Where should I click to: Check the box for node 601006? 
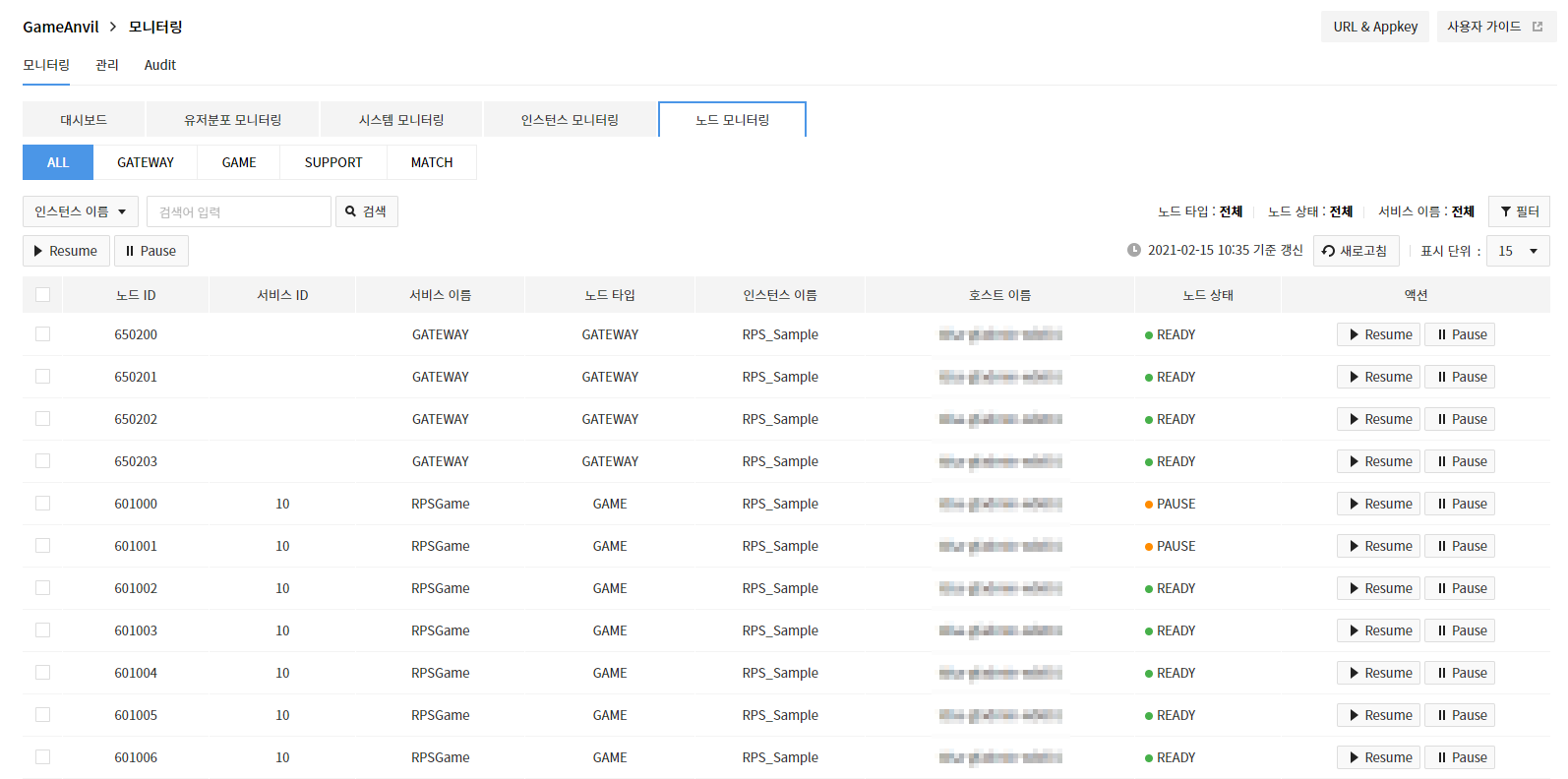[x=42, y=757]
